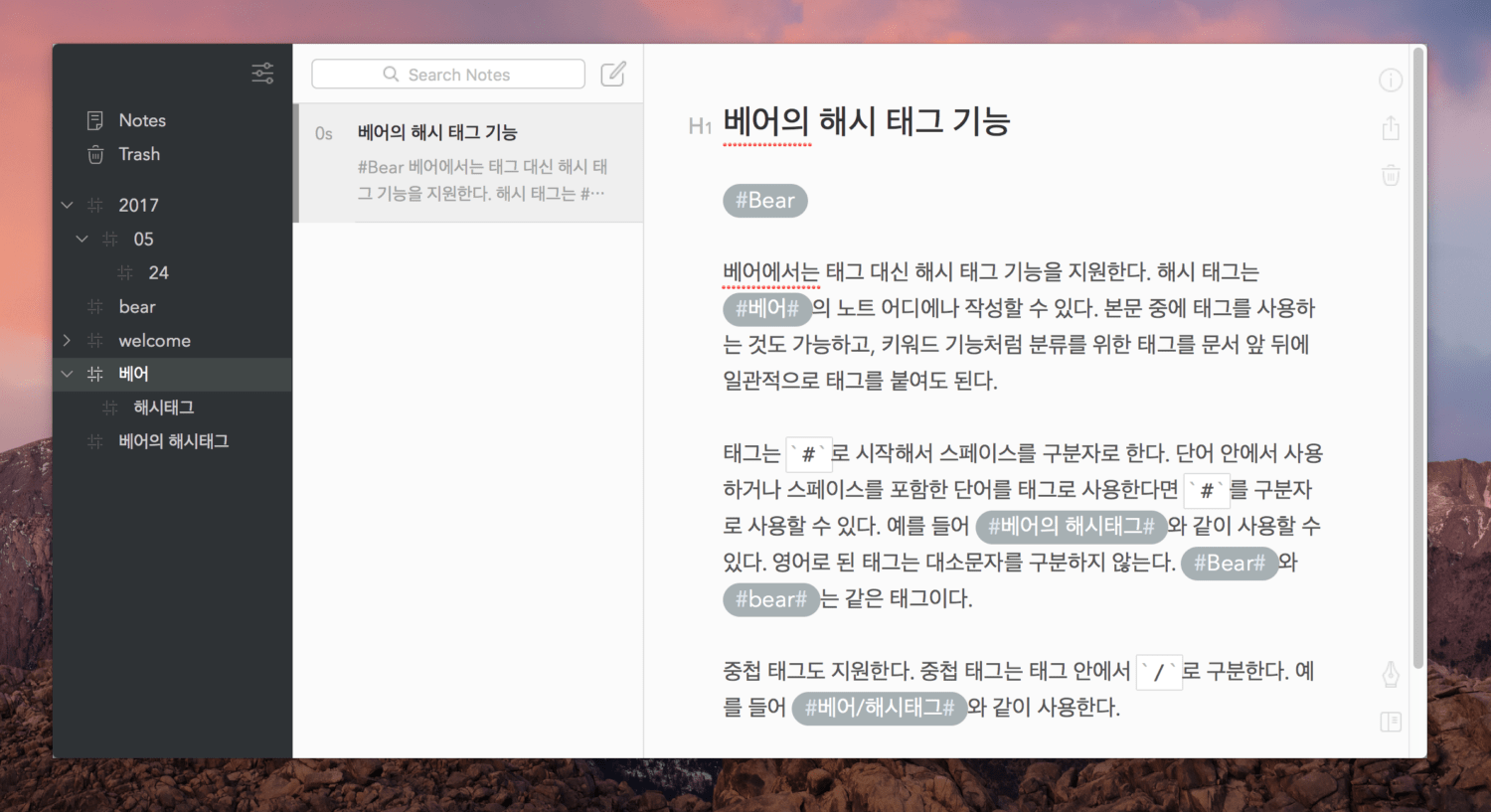1491x812 pixels.
Task: Toggle the panel layout icon at bottom right
Action: [1391, 723]
